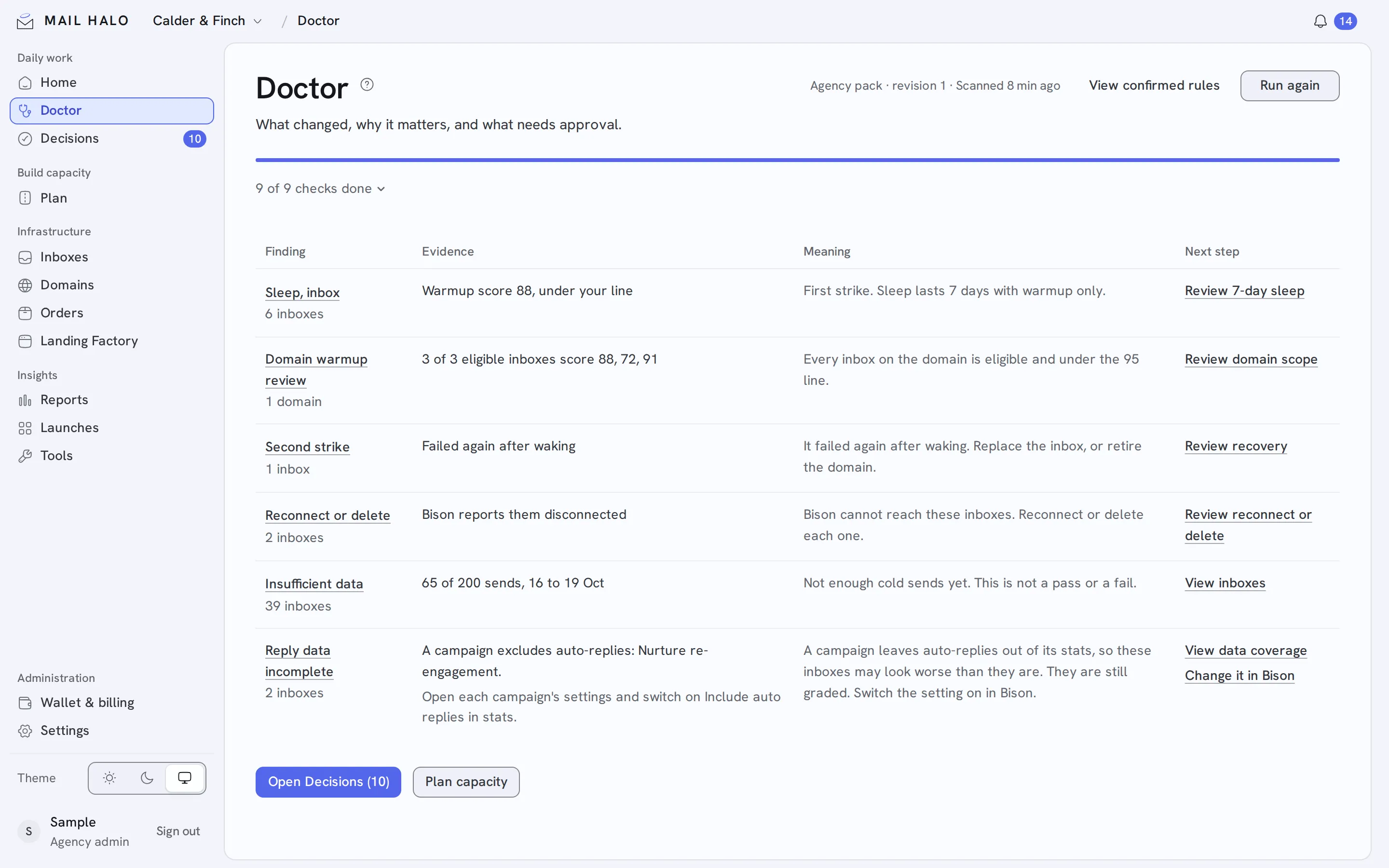Image resolution: width=1389 pixels, height=868 pixels.
Task: Click Review recovery link
Action: 1236,446
